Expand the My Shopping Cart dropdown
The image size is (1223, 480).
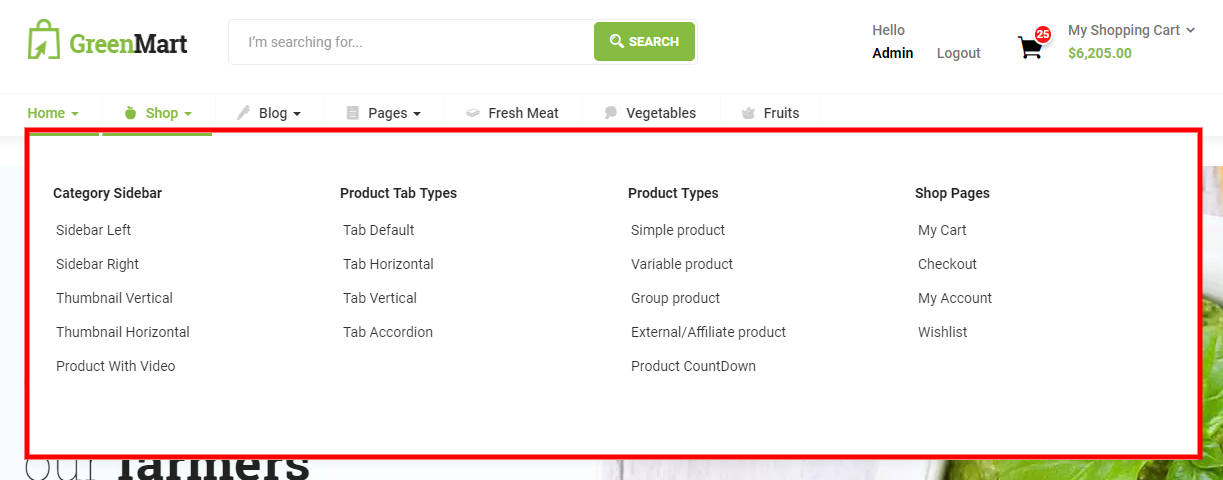[1190, 30]
